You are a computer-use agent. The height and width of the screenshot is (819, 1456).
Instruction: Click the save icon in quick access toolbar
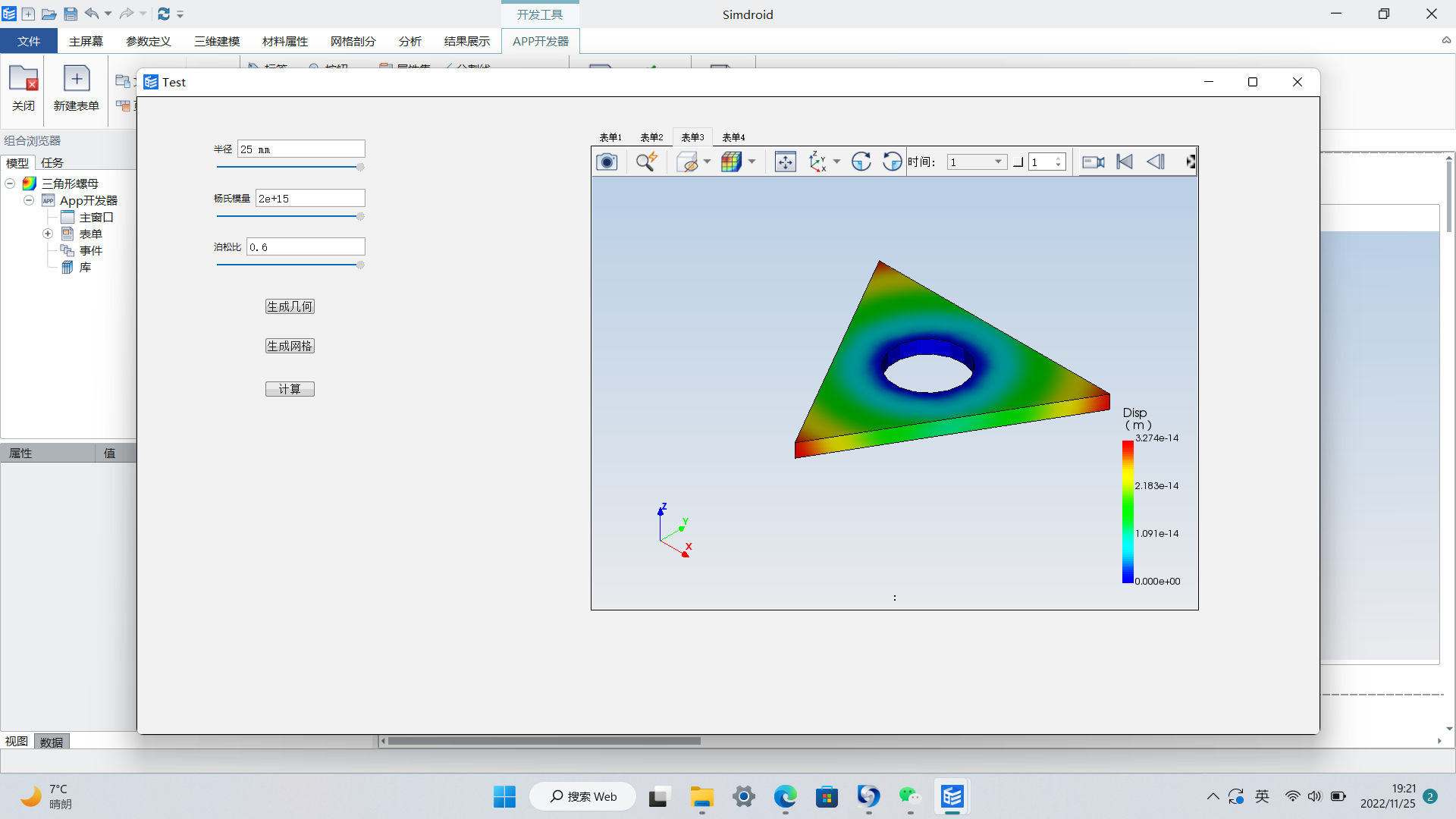(x=71, y=14)
